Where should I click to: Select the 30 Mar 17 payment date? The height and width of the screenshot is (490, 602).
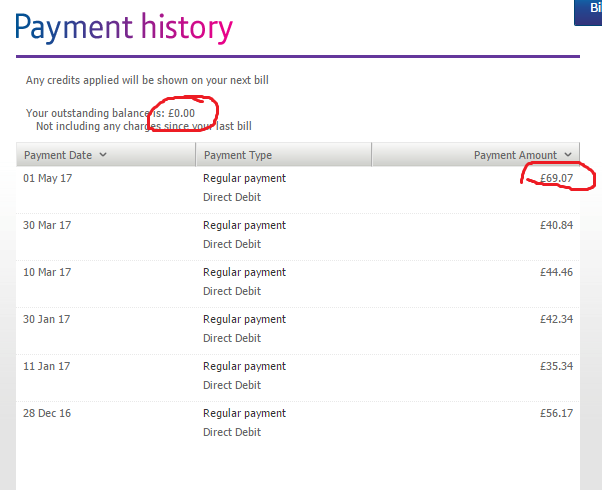click(x=47, y=225)
